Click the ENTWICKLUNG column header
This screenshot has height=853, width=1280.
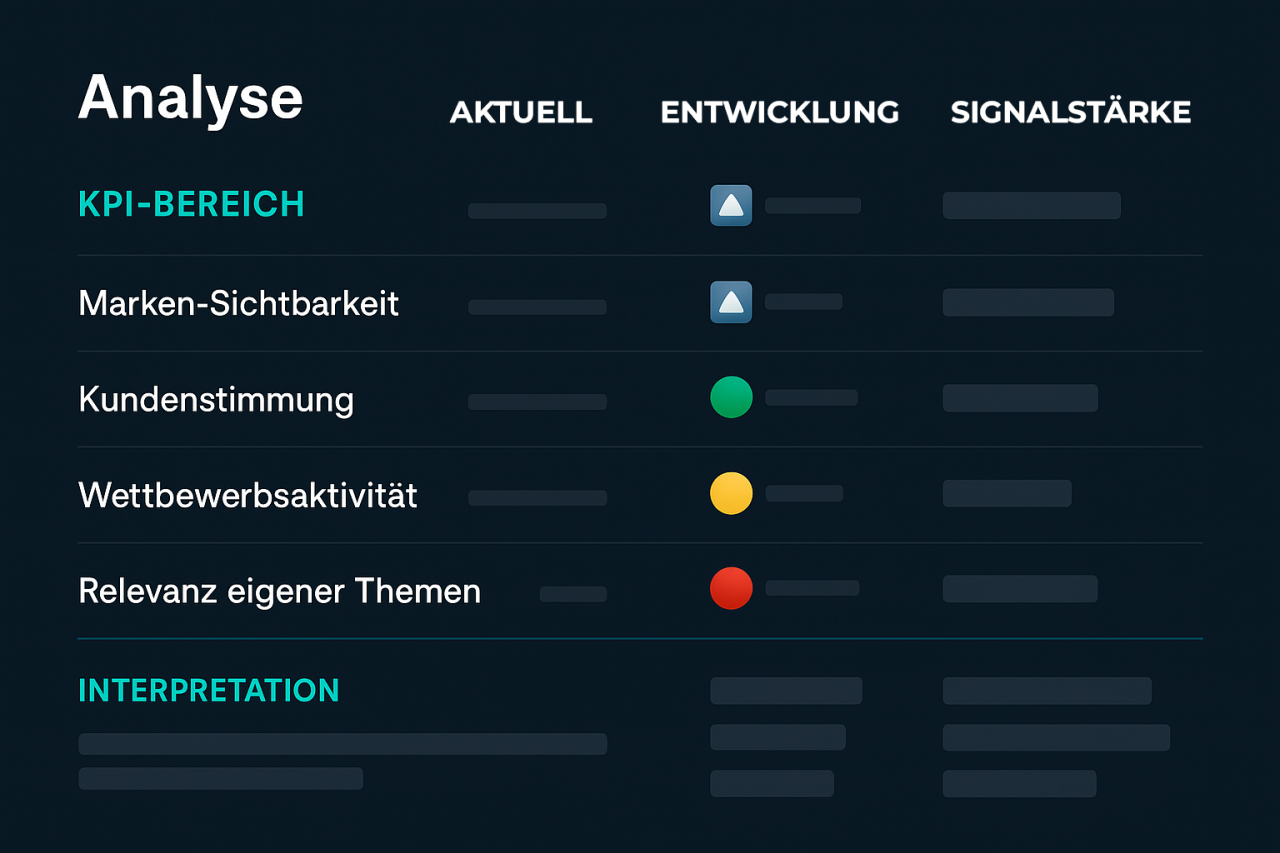pyautogui.click(x=780, y=112)
